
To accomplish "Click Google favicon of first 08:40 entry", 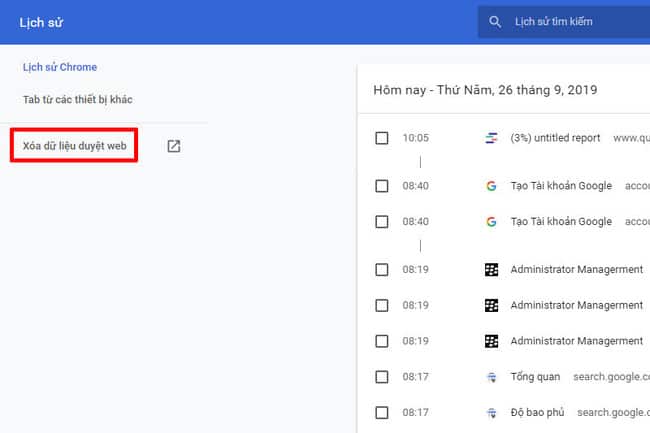I will coord(491,186).
